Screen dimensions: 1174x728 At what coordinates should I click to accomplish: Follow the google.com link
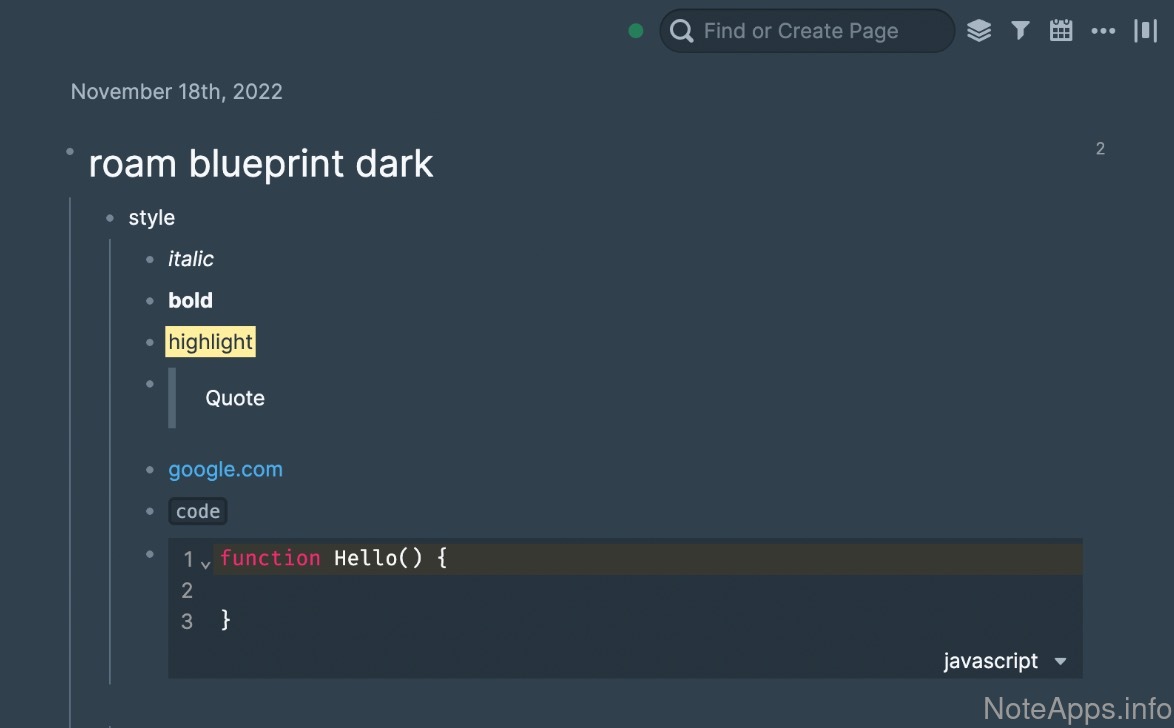(x=225, y=469)
